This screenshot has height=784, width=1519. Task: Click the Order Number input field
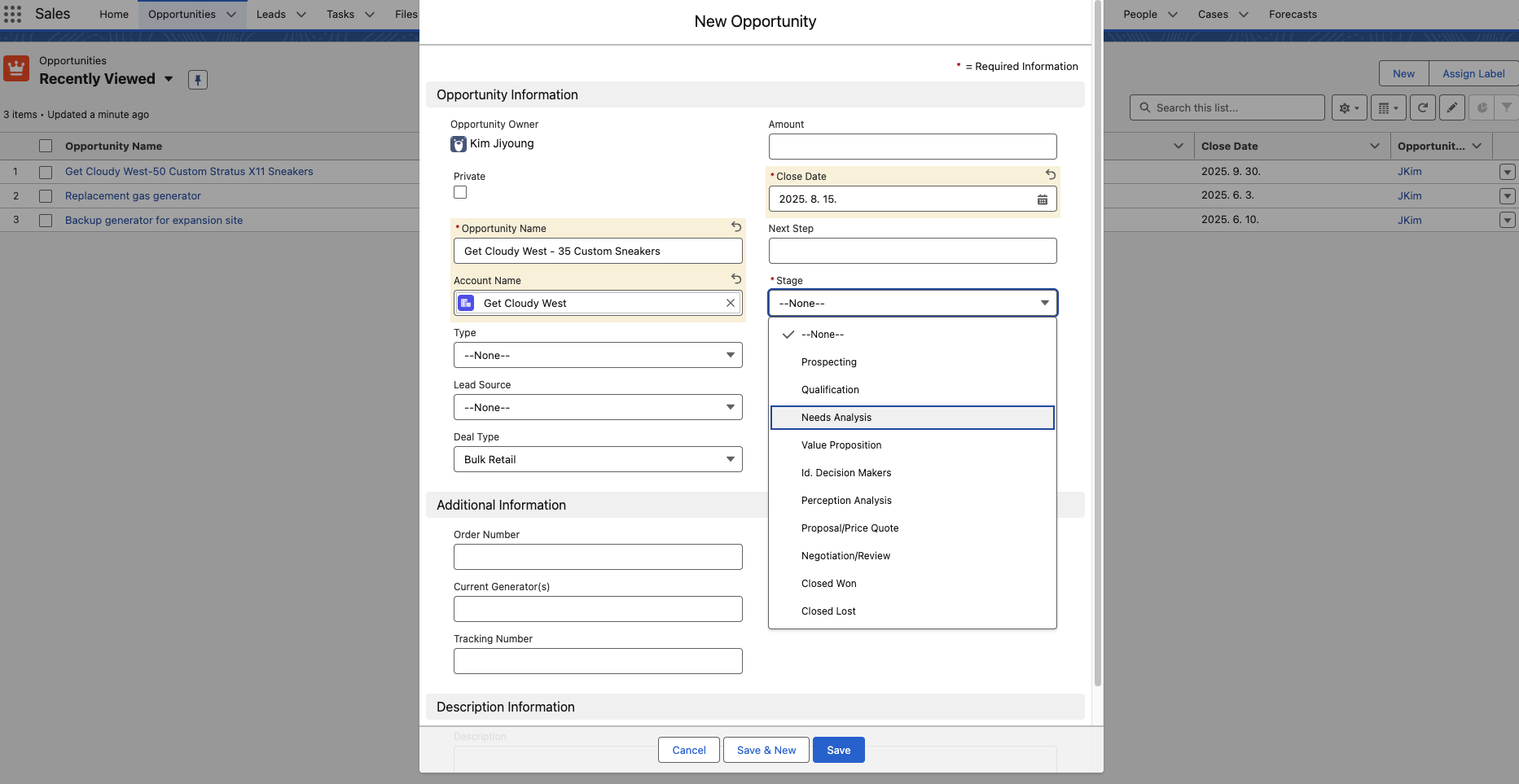click(x=598, y=557)
